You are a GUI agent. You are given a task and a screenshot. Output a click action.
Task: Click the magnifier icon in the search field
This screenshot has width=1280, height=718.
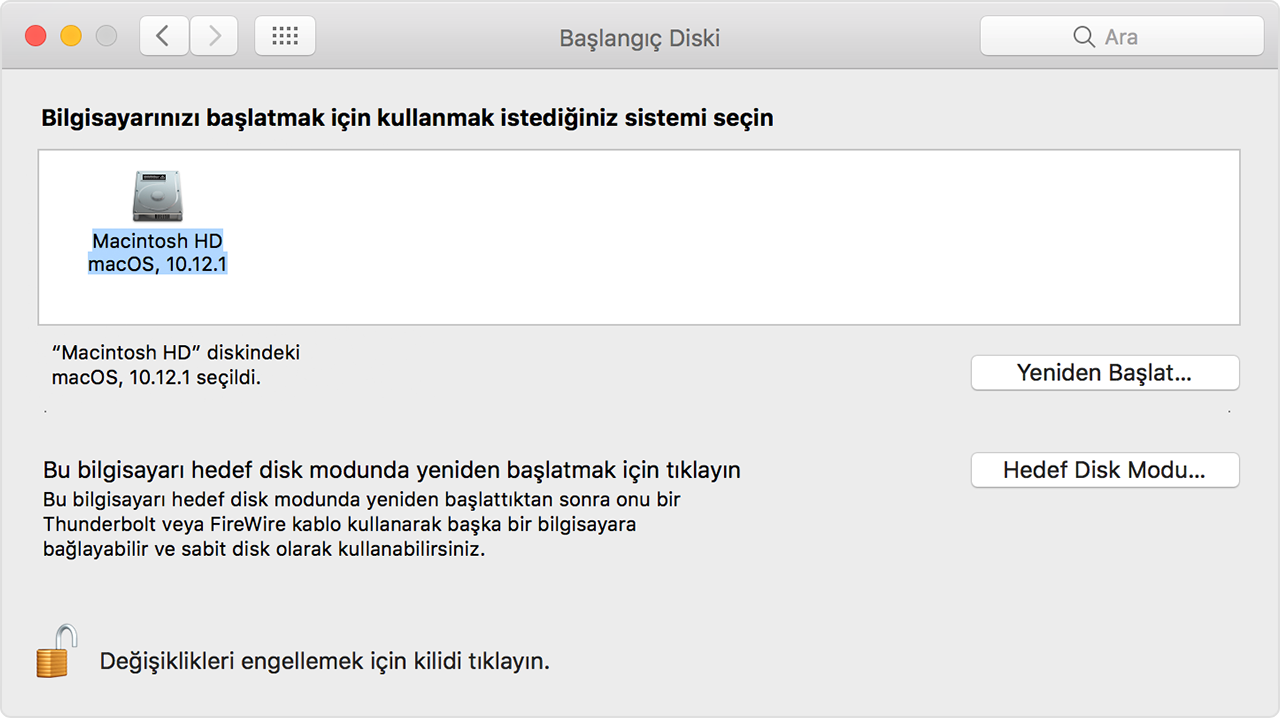(x=1084, y=37)
